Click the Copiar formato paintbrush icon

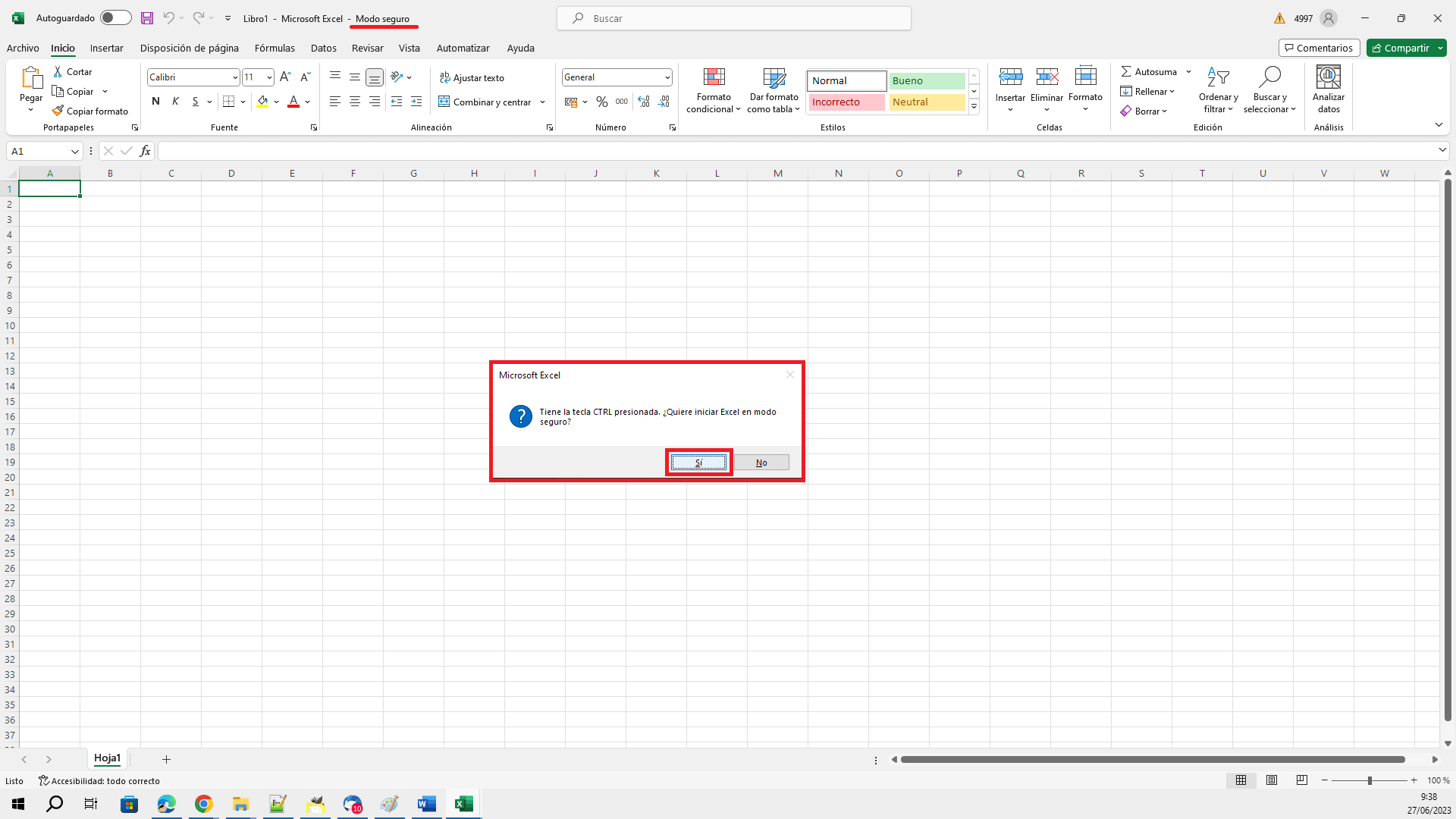point(58,111)
